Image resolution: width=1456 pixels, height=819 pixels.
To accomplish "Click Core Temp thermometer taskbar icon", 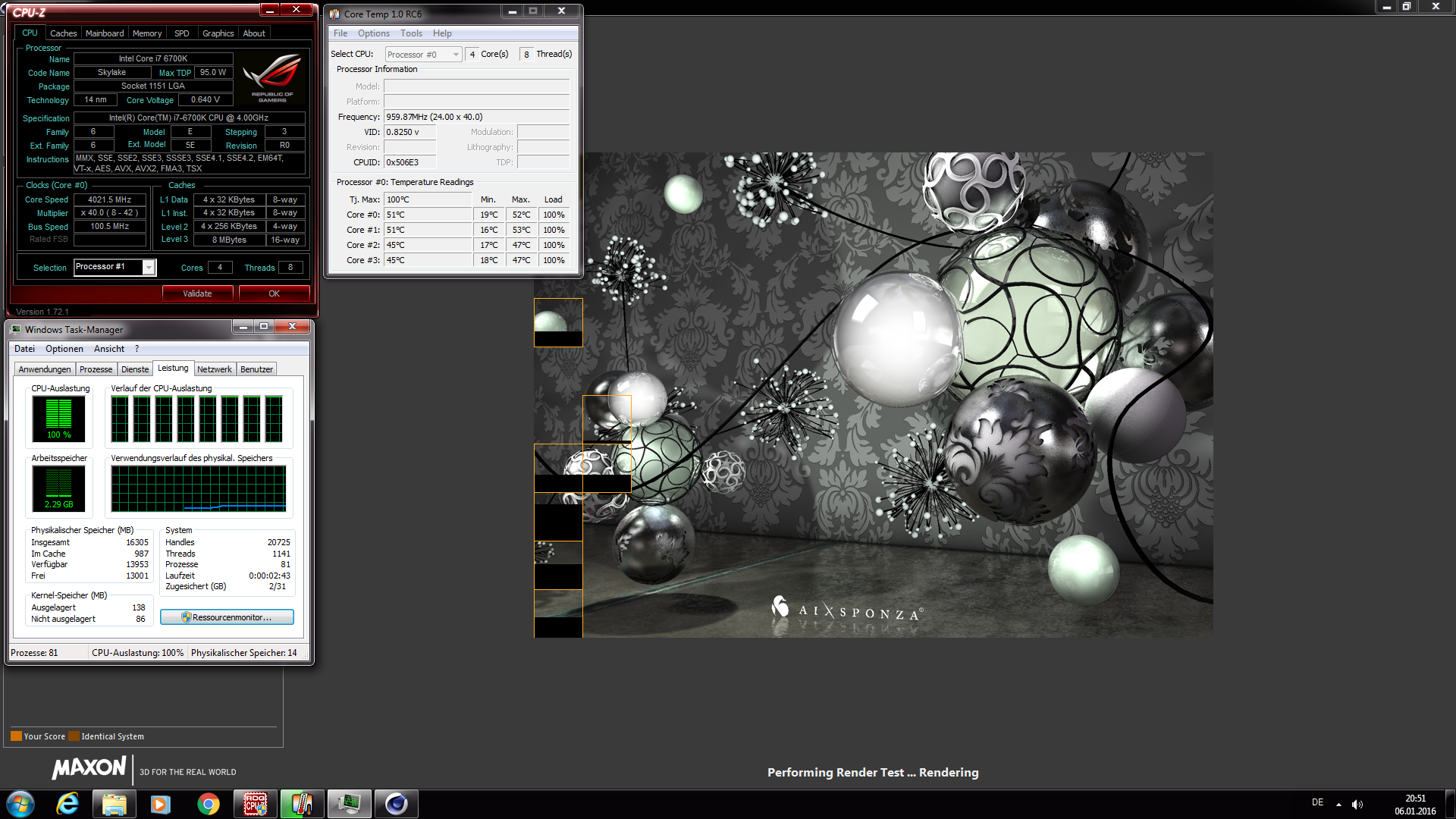I will pyautogui.click(x=302, y=804).
